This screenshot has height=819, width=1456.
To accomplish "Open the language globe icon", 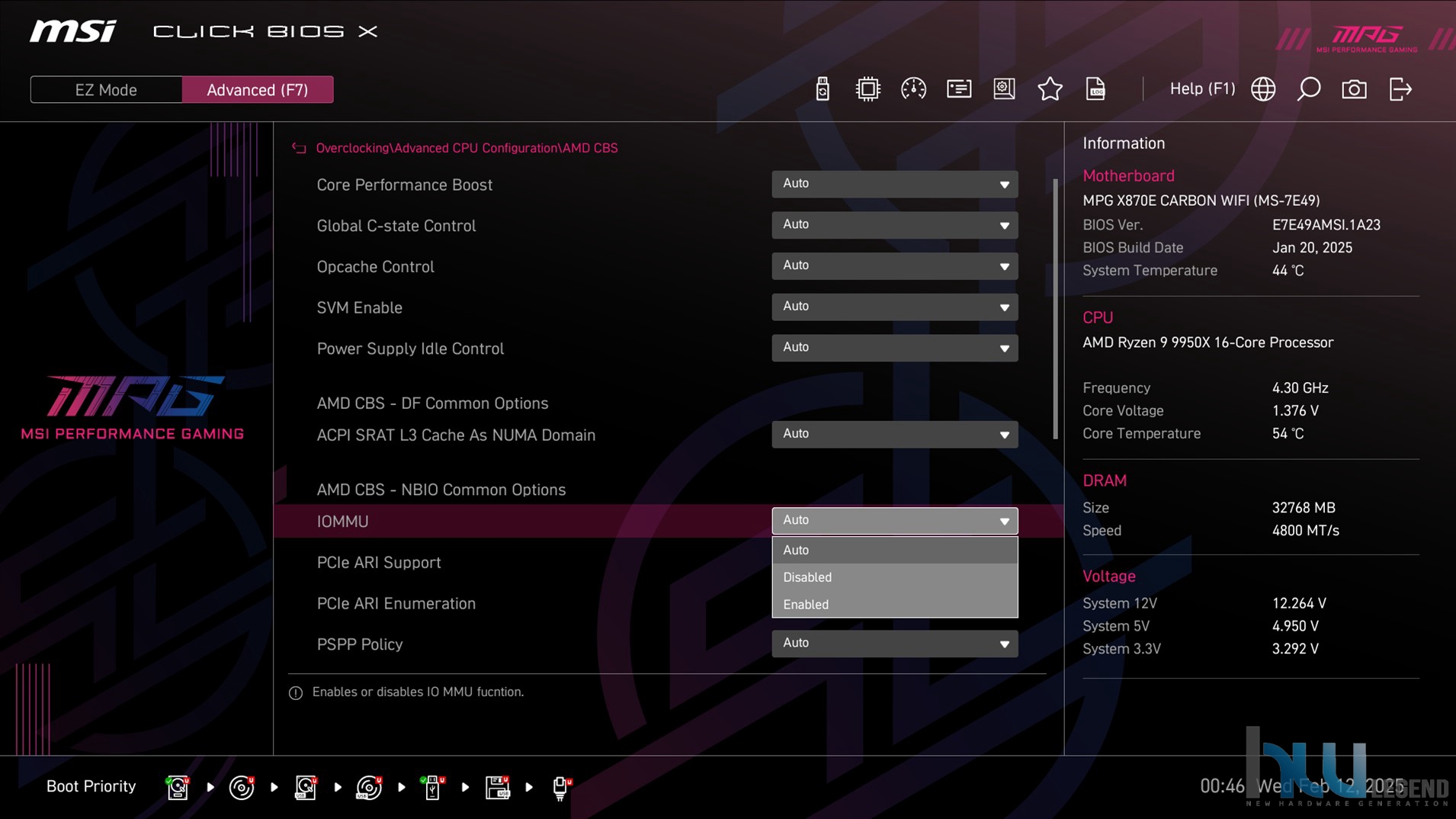I will [x=1263, y=89].
